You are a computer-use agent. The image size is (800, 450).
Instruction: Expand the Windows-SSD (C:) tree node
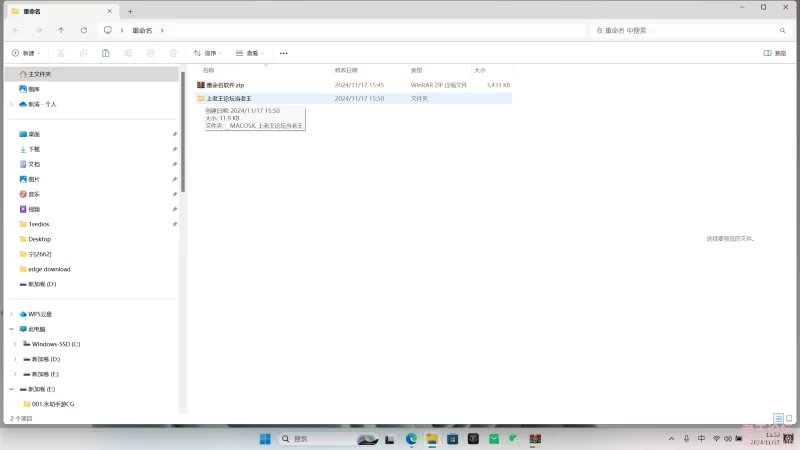(15, 344)
